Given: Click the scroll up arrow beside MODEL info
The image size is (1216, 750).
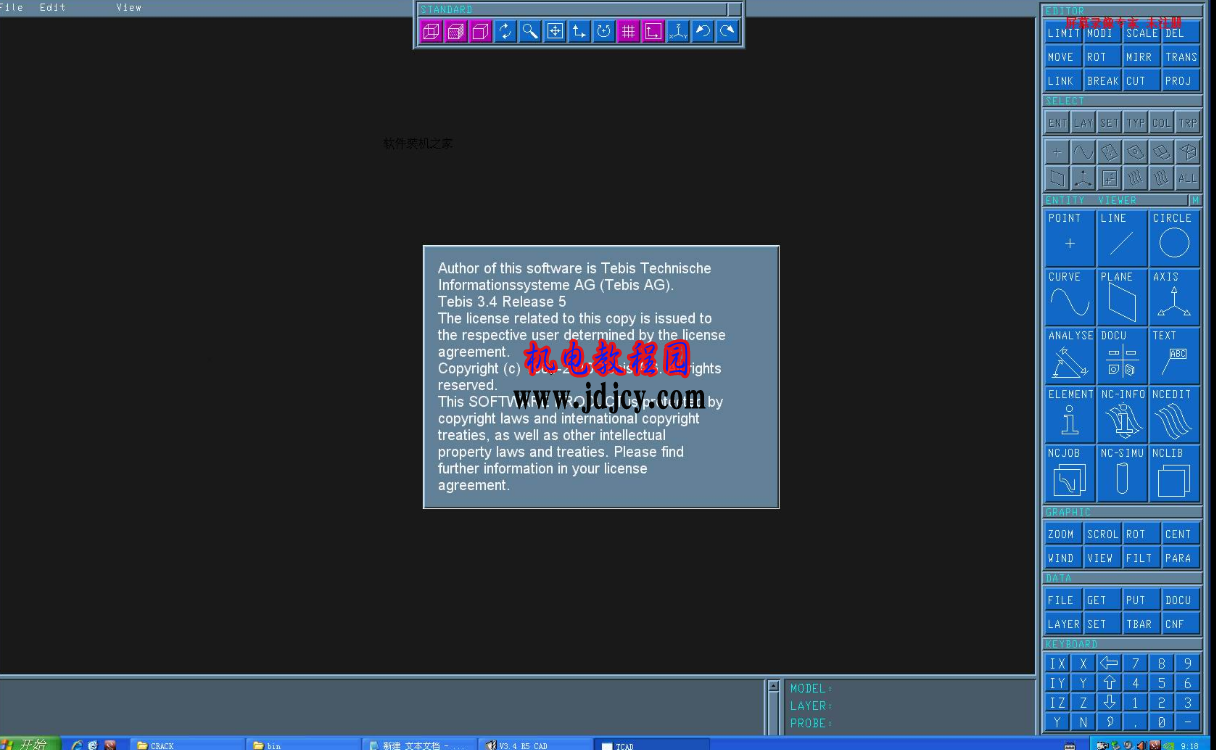Looking at the screenshot, I should coord(773,686).
